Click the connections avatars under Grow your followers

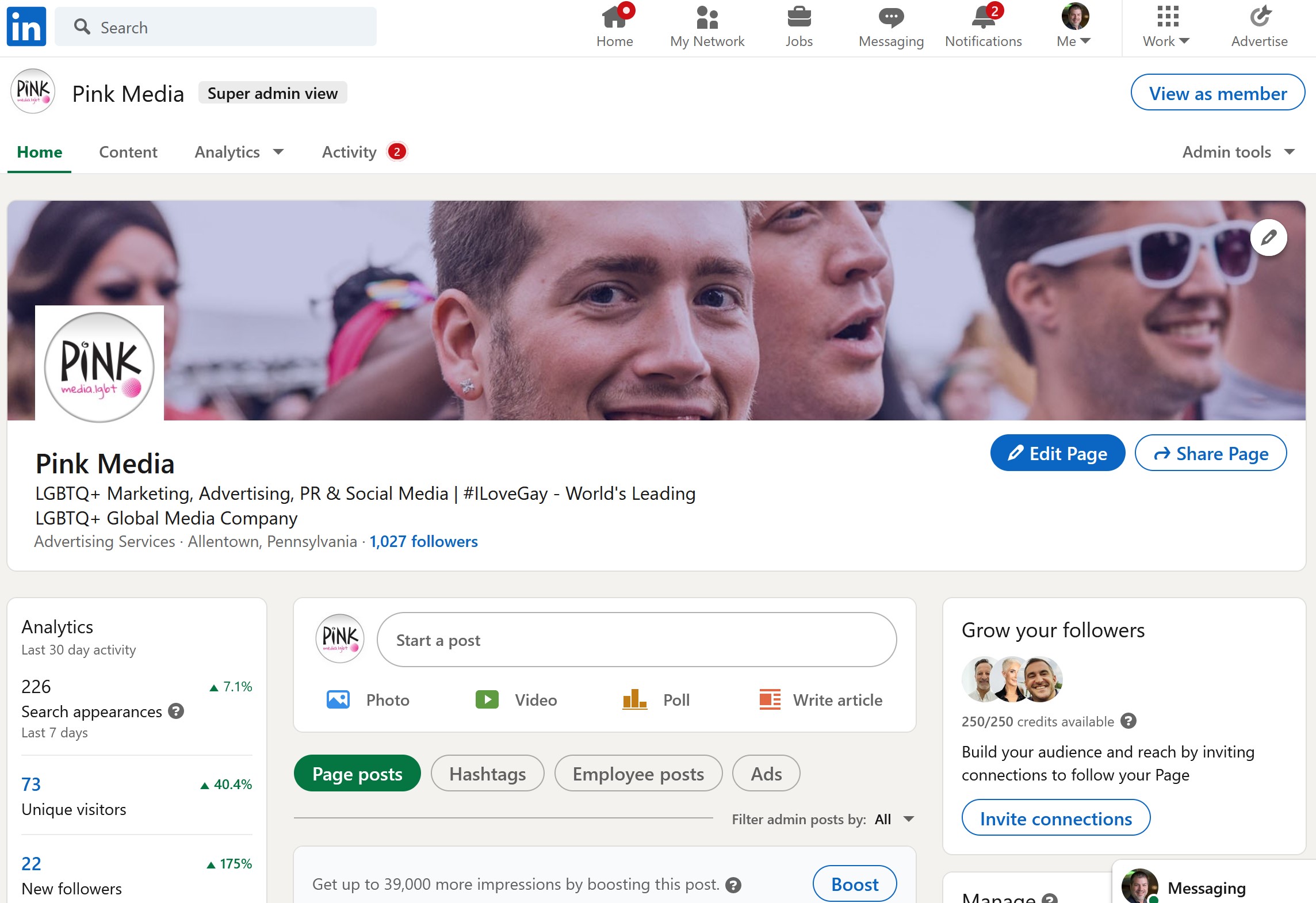tap(1012, 679)
